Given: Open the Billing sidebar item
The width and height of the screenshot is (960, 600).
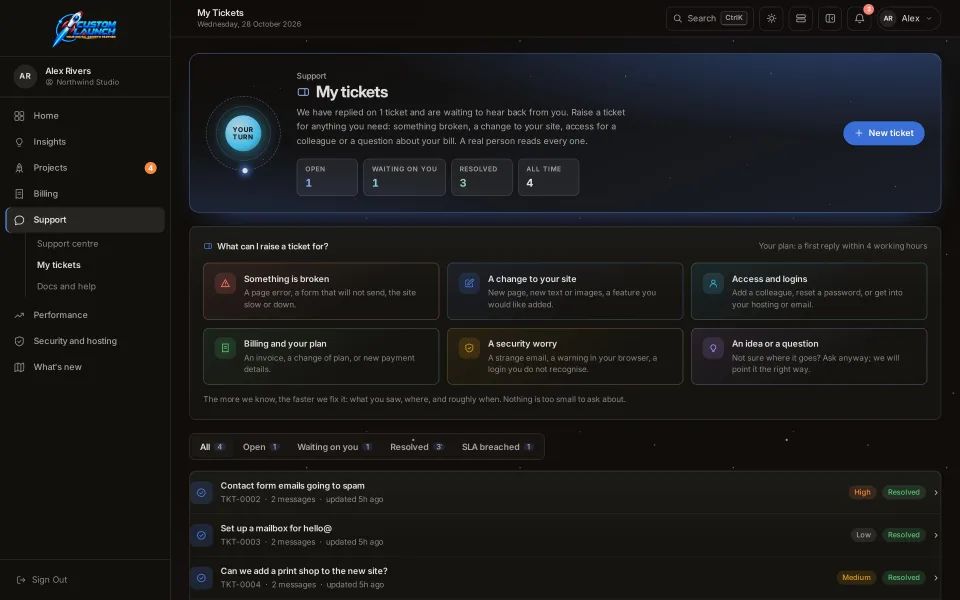Looking at the screenshot, I should pos(84,193).
